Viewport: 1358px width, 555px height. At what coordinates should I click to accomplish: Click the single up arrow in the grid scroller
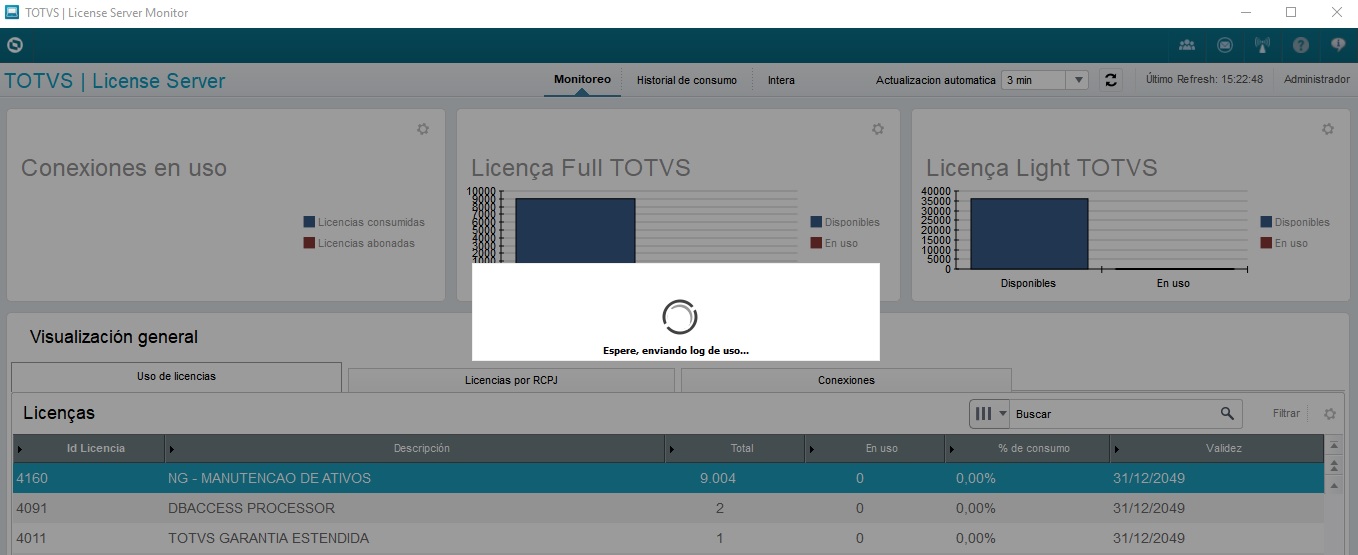(x=1333, y=484)
